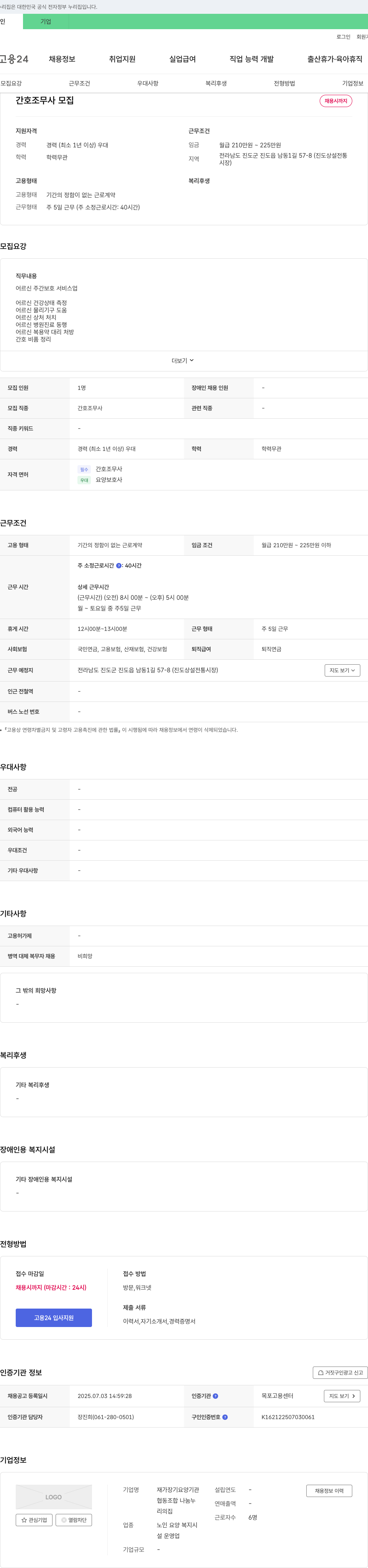Click 월급 210만원 ~ 225만원 이하 value

point(296,545)
